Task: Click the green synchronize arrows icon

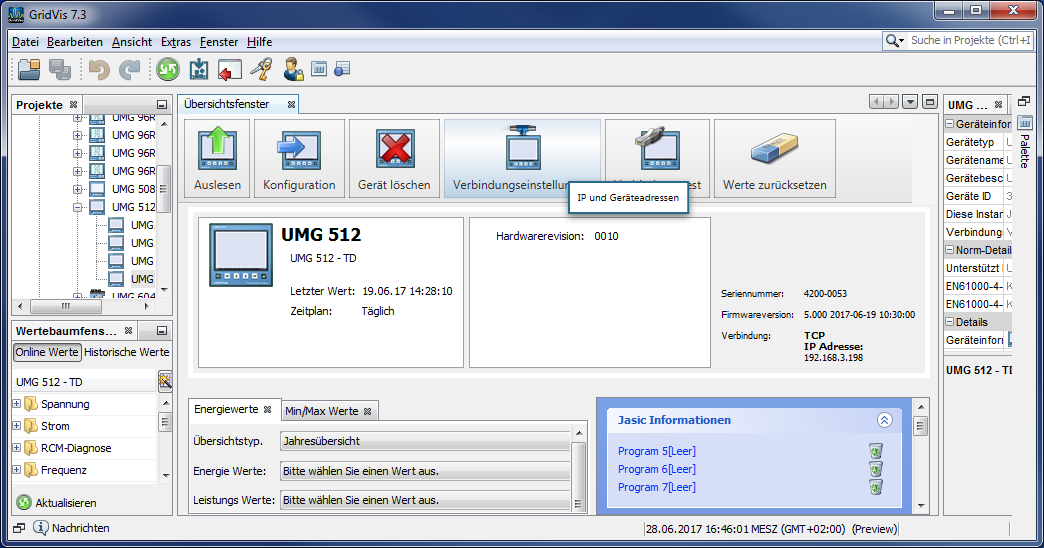Action: (x=168, y=69)
